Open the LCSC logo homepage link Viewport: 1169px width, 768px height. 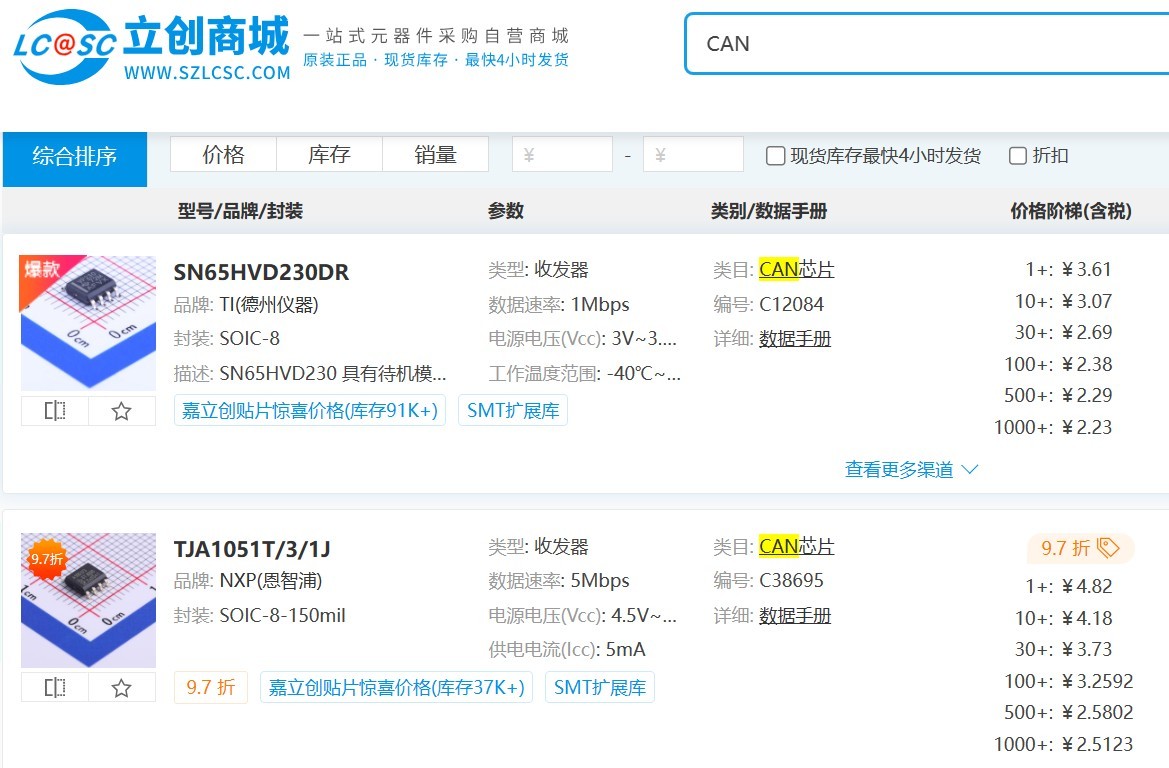click(x=151, y=48)
